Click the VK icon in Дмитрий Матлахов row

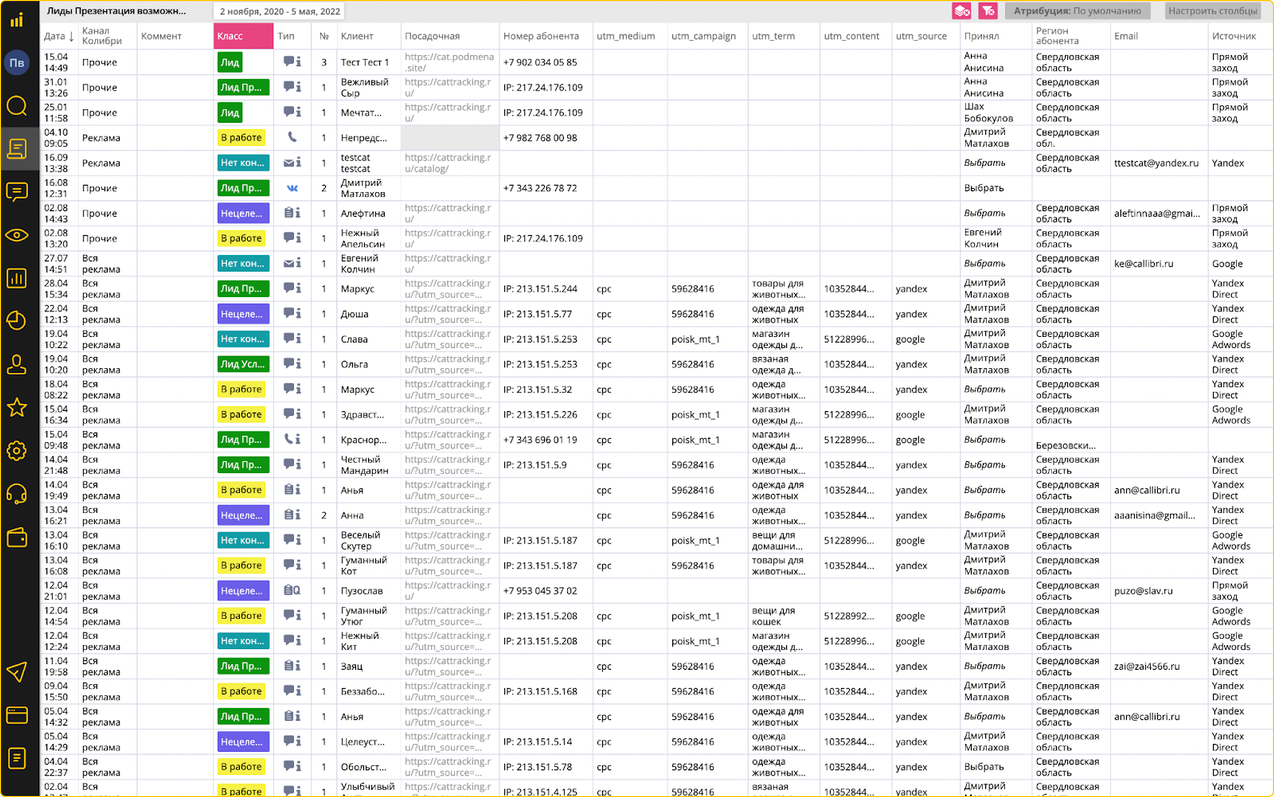click(292, 188)
